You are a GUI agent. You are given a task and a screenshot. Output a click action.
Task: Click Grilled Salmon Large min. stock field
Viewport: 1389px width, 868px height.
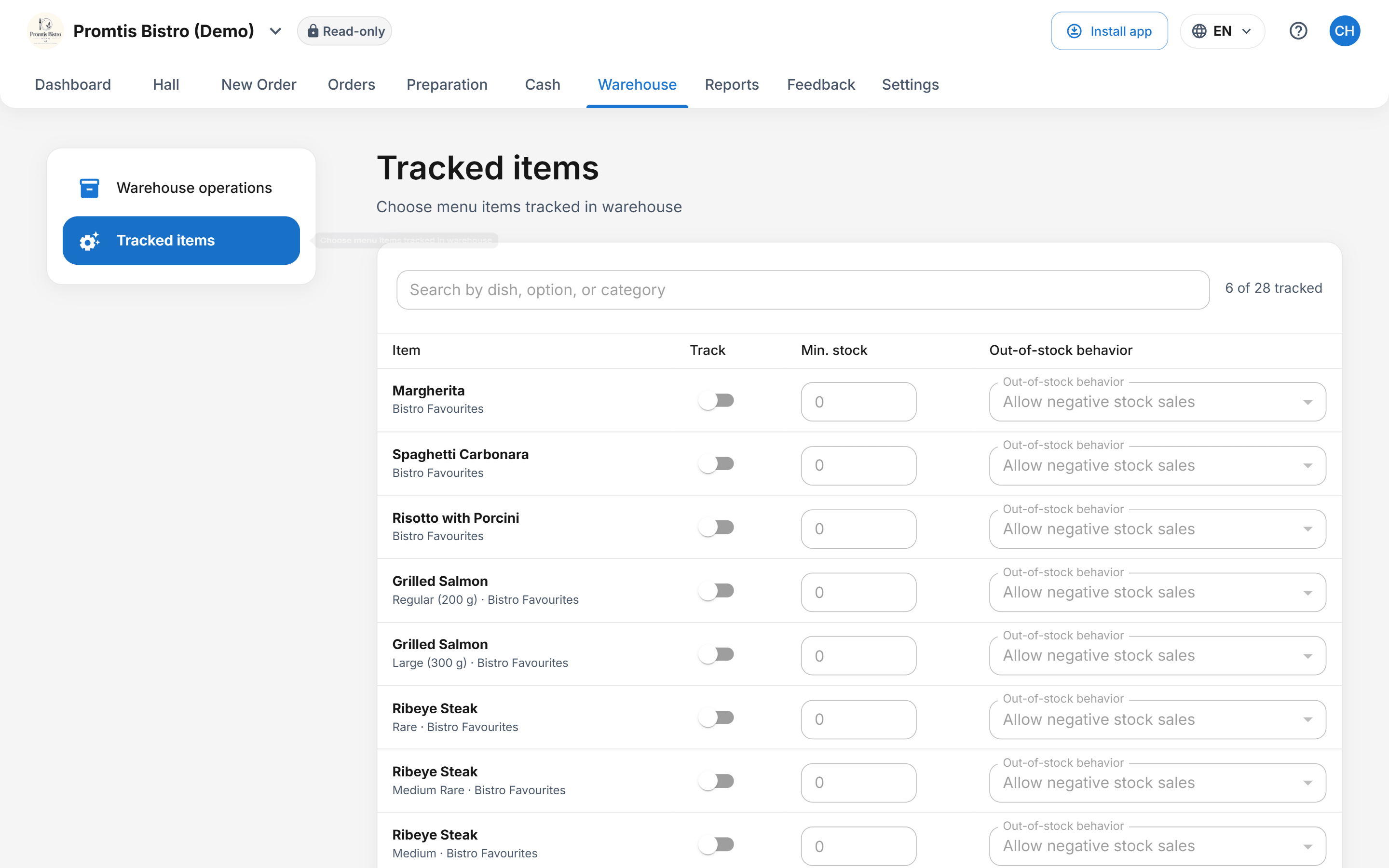coord(858,656)
